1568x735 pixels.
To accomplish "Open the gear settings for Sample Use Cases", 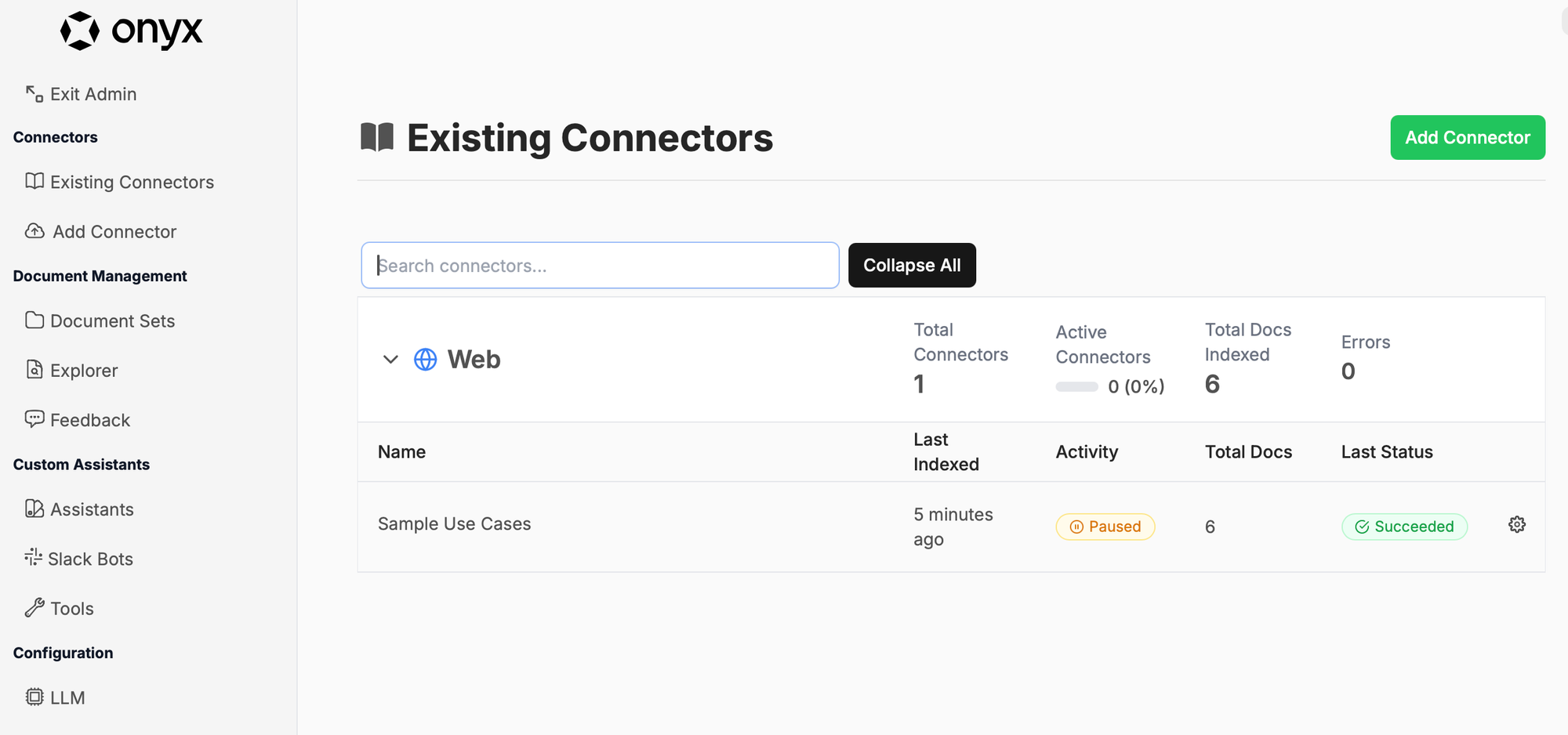I will (1517, 525).
